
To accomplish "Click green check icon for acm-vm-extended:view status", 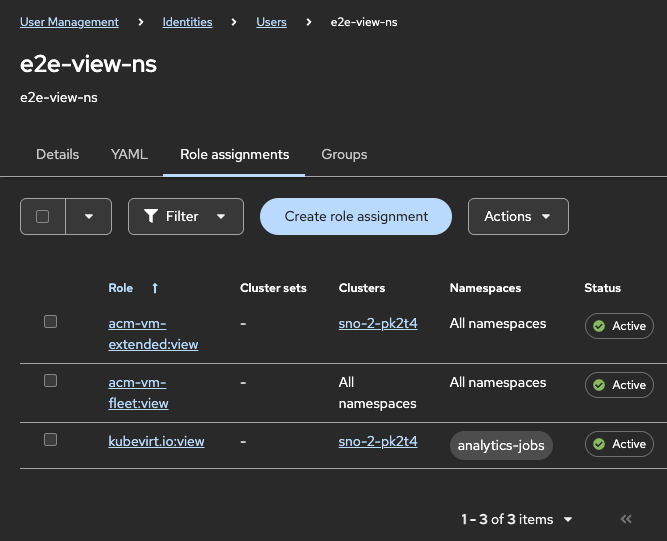I will coord(599,326).
